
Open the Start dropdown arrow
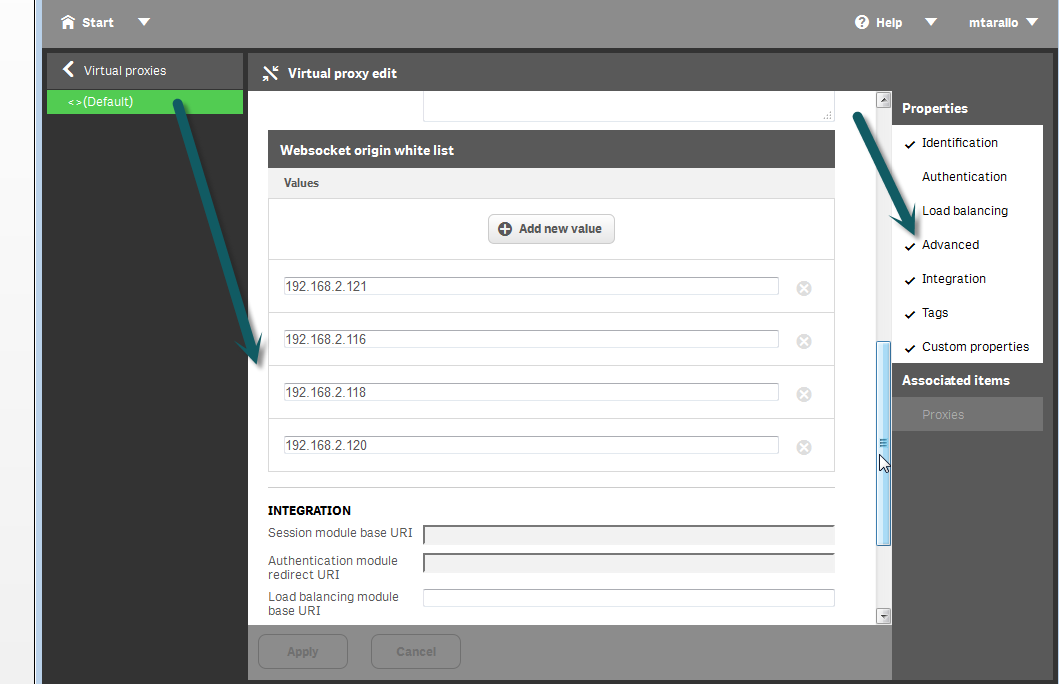click(x=144, y=22)
